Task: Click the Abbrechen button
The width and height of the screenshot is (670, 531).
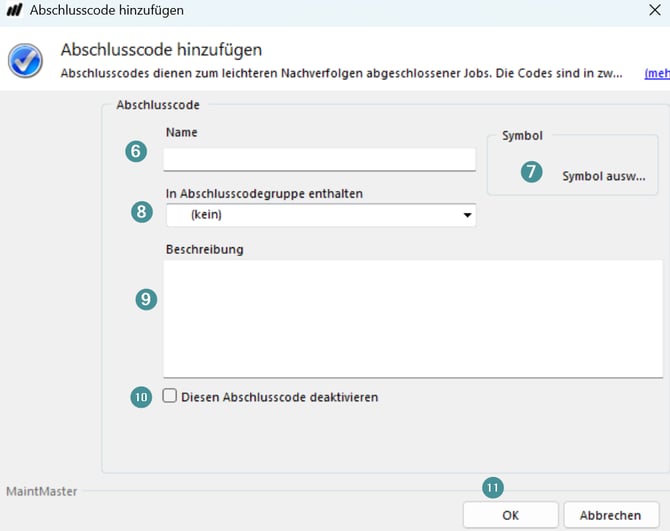Action: point(611,515)
